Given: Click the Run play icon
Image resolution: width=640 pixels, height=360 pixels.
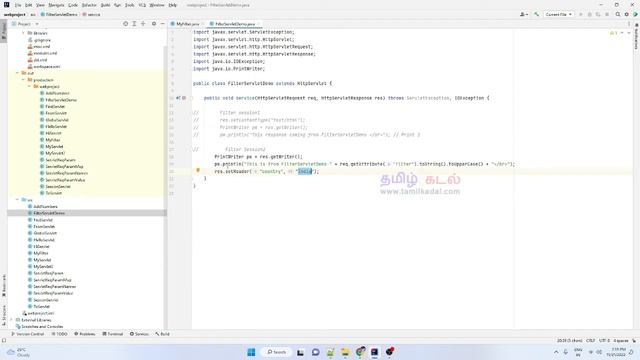Looking at the screenshot, I should 581,14.
